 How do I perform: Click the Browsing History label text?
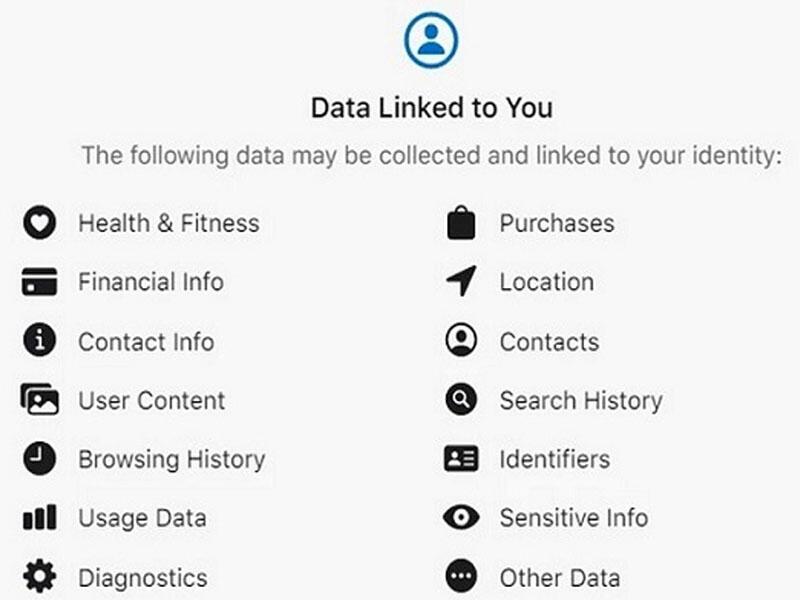point(172,460)
